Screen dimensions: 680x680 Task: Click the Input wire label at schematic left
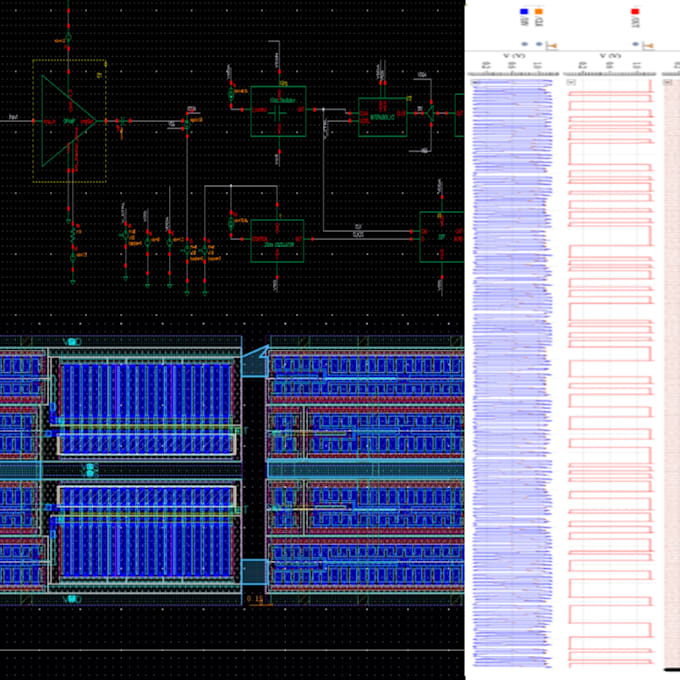[13, 117]
